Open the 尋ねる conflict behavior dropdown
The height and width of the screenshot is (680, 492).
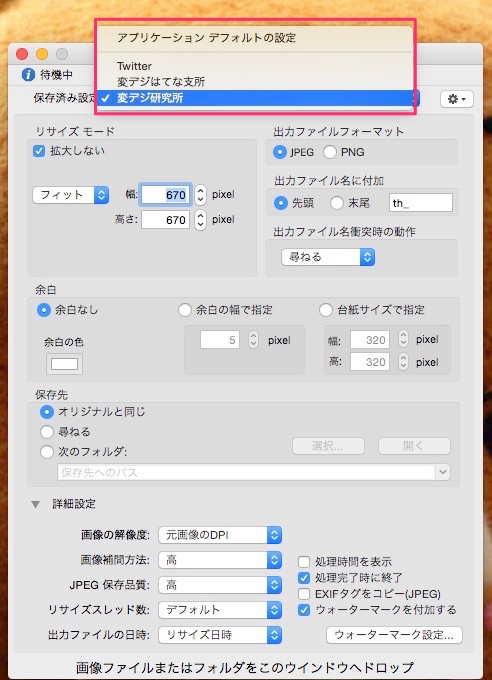[x=328, y=257]
